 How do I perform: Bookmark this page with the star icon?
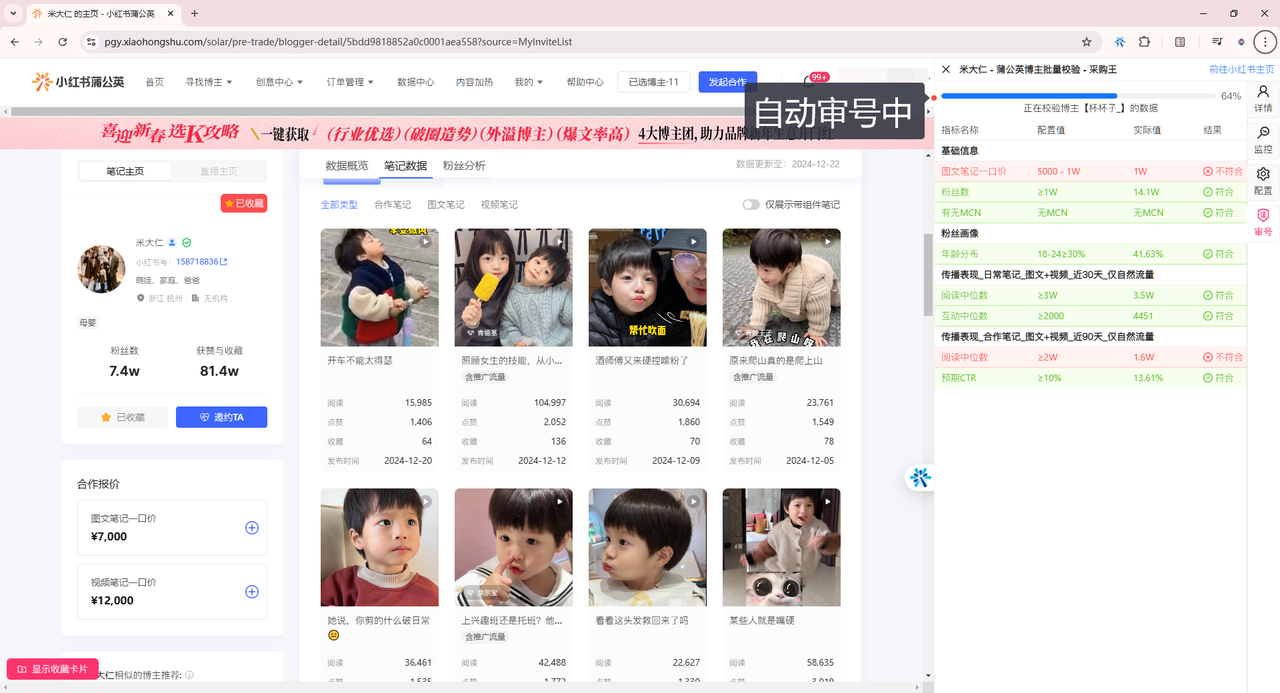pos(1086,42)
